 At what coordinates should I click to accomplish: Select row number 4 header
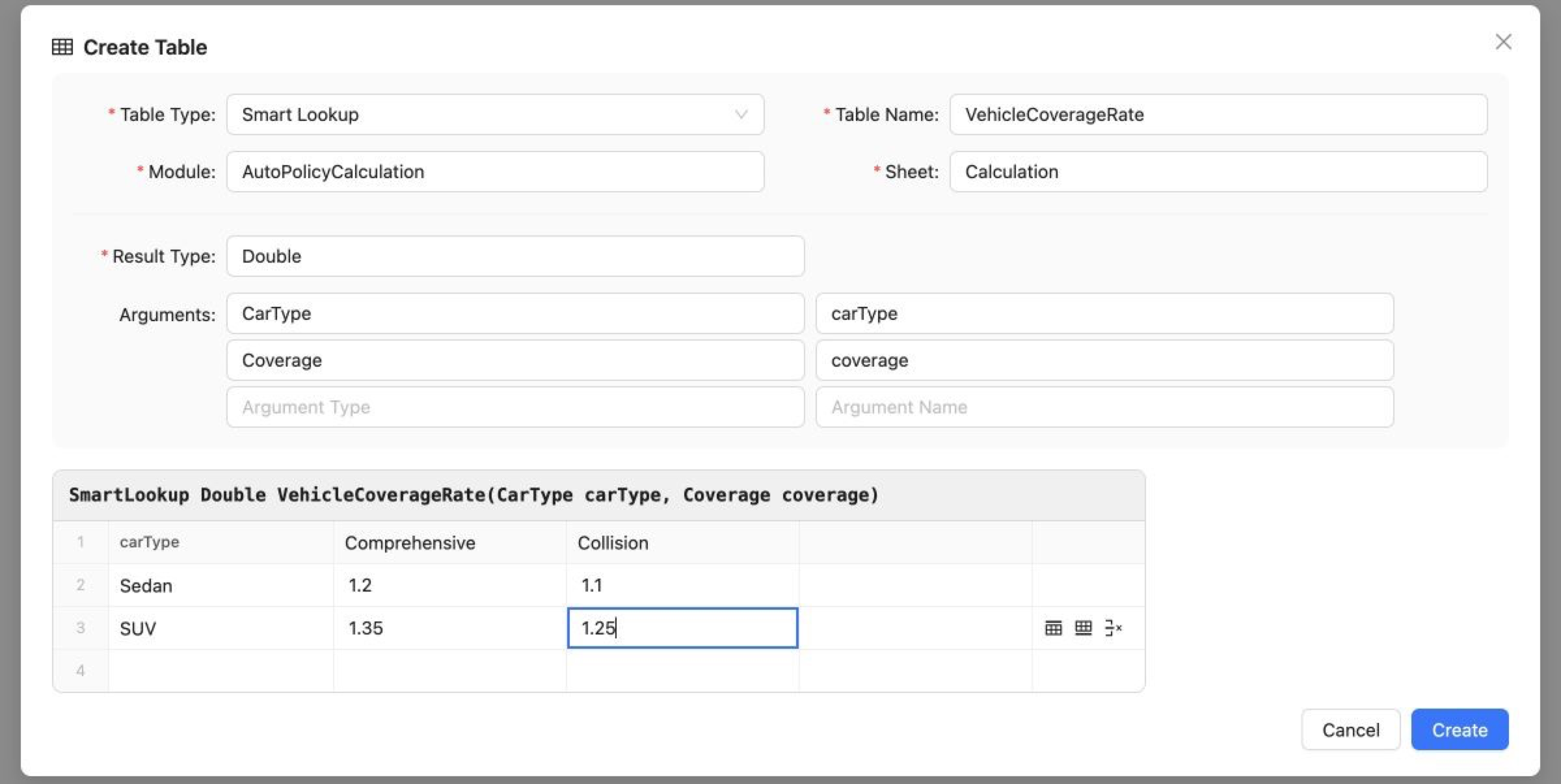pyautogui.click(x=81, y=670)
